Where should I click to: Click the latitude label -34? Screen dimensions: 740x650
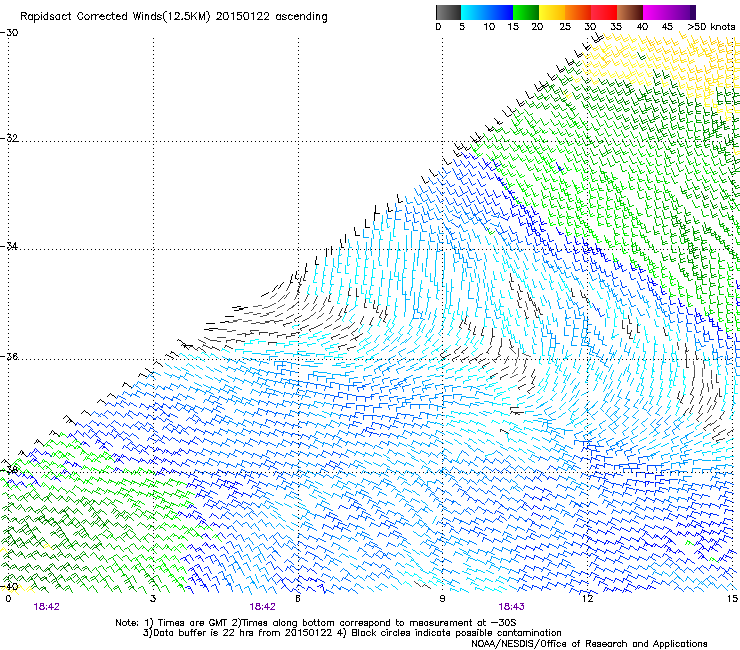tap(9, 246)
